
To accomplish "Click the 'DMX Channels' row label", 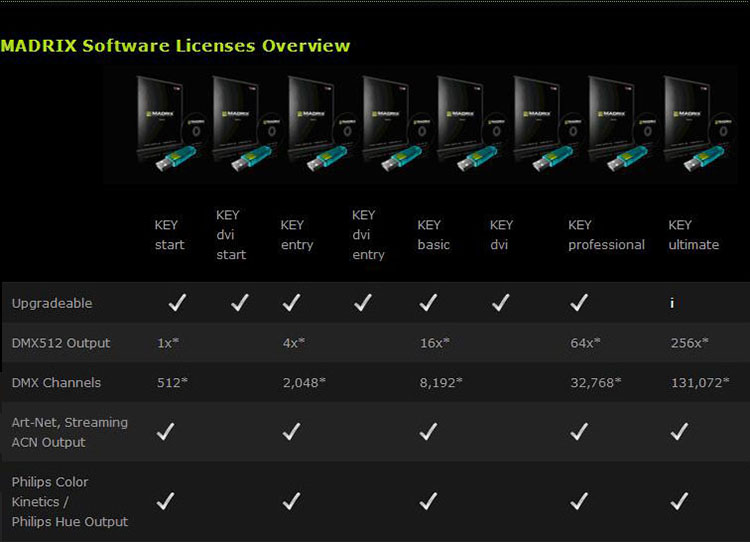I will pos(56,383).
